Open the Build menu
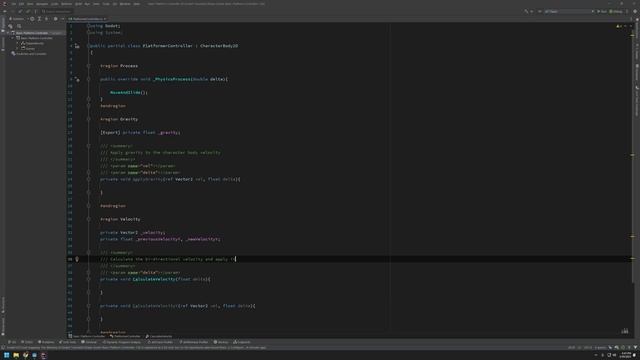This screenshot has height=360, width=640. pos(78,4)
